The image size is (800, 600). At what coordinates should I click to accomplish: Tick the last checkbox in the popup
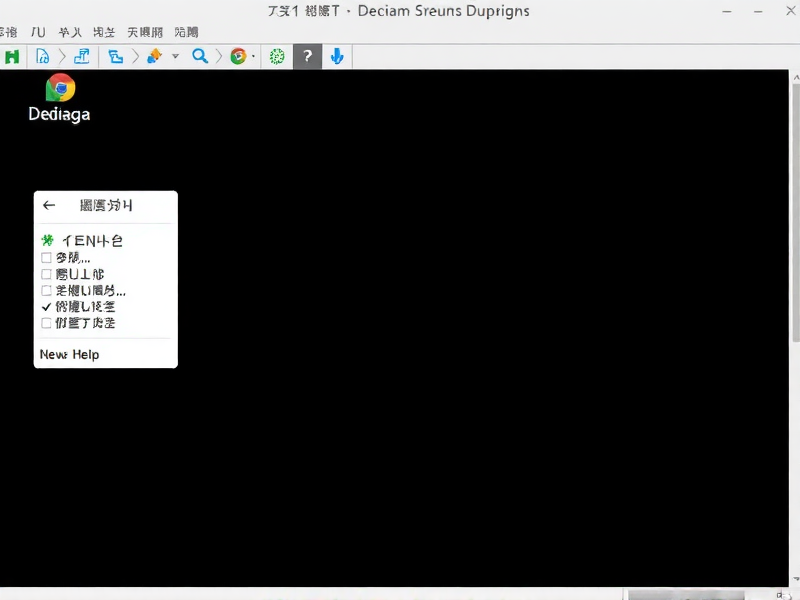click(46, 323)
